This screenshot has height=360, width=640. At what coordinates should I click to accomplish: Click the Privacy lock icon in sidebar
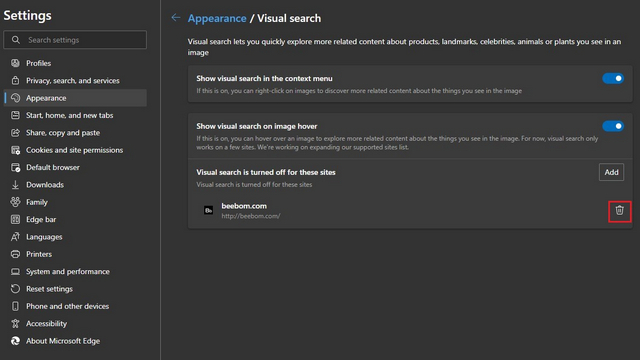click(x=16, y=80)
